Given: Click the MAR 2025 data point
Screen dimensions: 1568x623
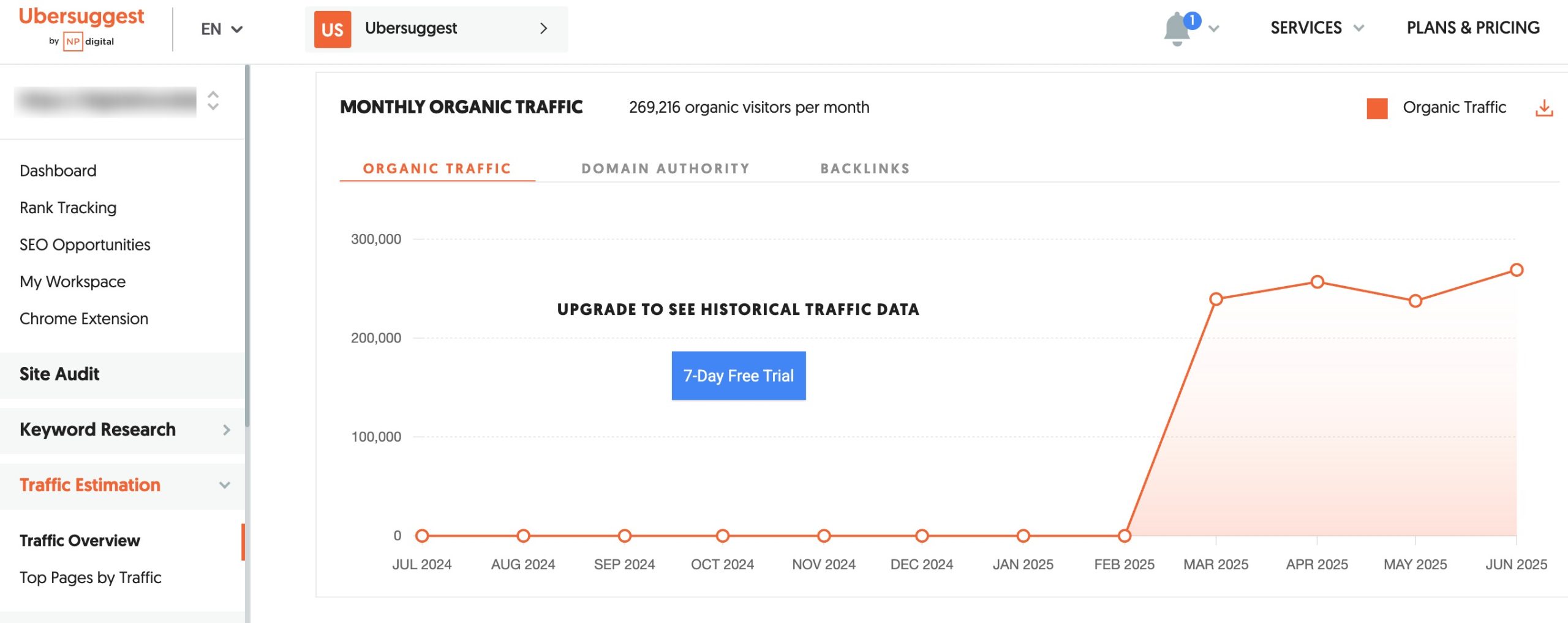Looking at the screenshot, I should [x=1216, y=299].
